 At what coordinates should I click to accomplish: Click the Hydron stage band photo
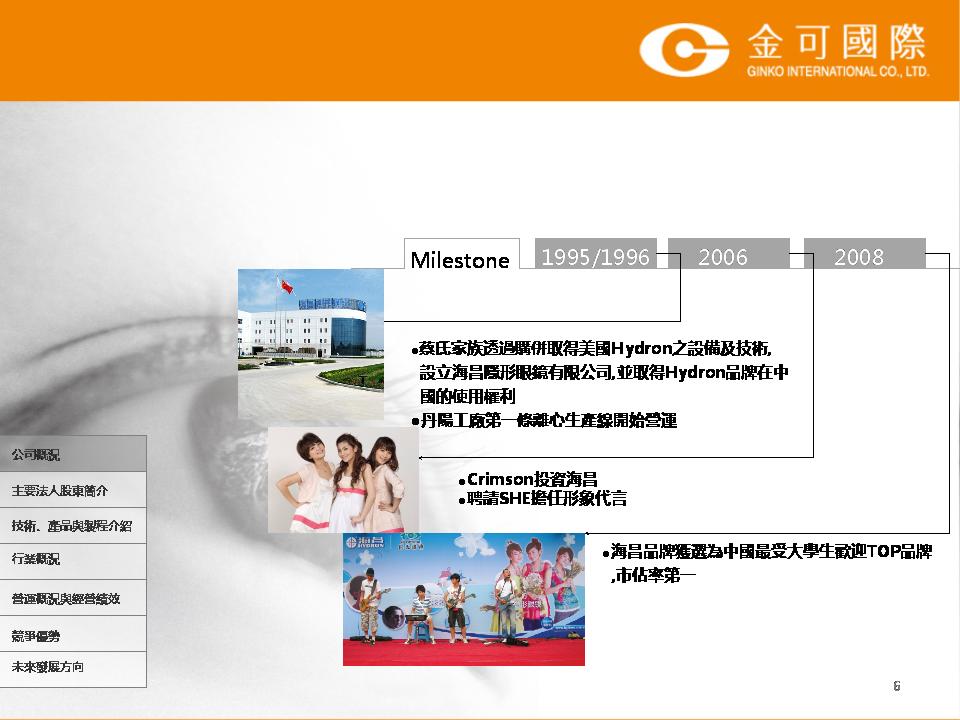pyautogui.click(x=463, y=599)
